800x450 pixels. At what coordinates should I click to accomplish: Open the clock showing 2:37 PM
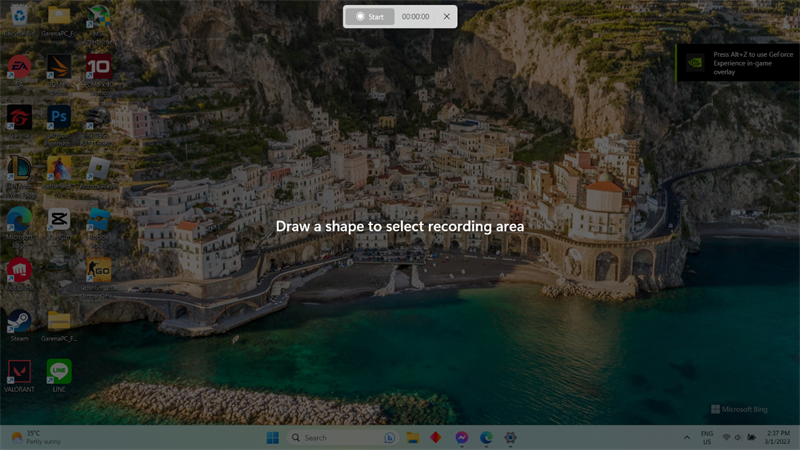(777, 438)
